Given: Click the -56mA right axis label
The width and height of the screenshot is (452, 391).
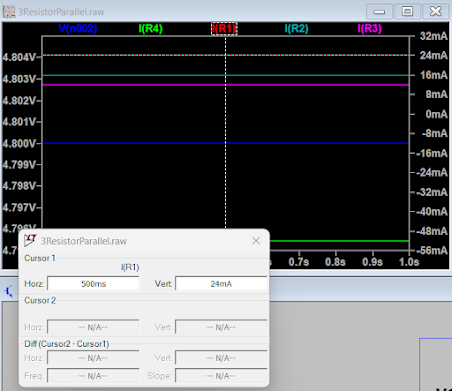Looking at the screenshot, I should pyautogui.click(x=432, y=250).
